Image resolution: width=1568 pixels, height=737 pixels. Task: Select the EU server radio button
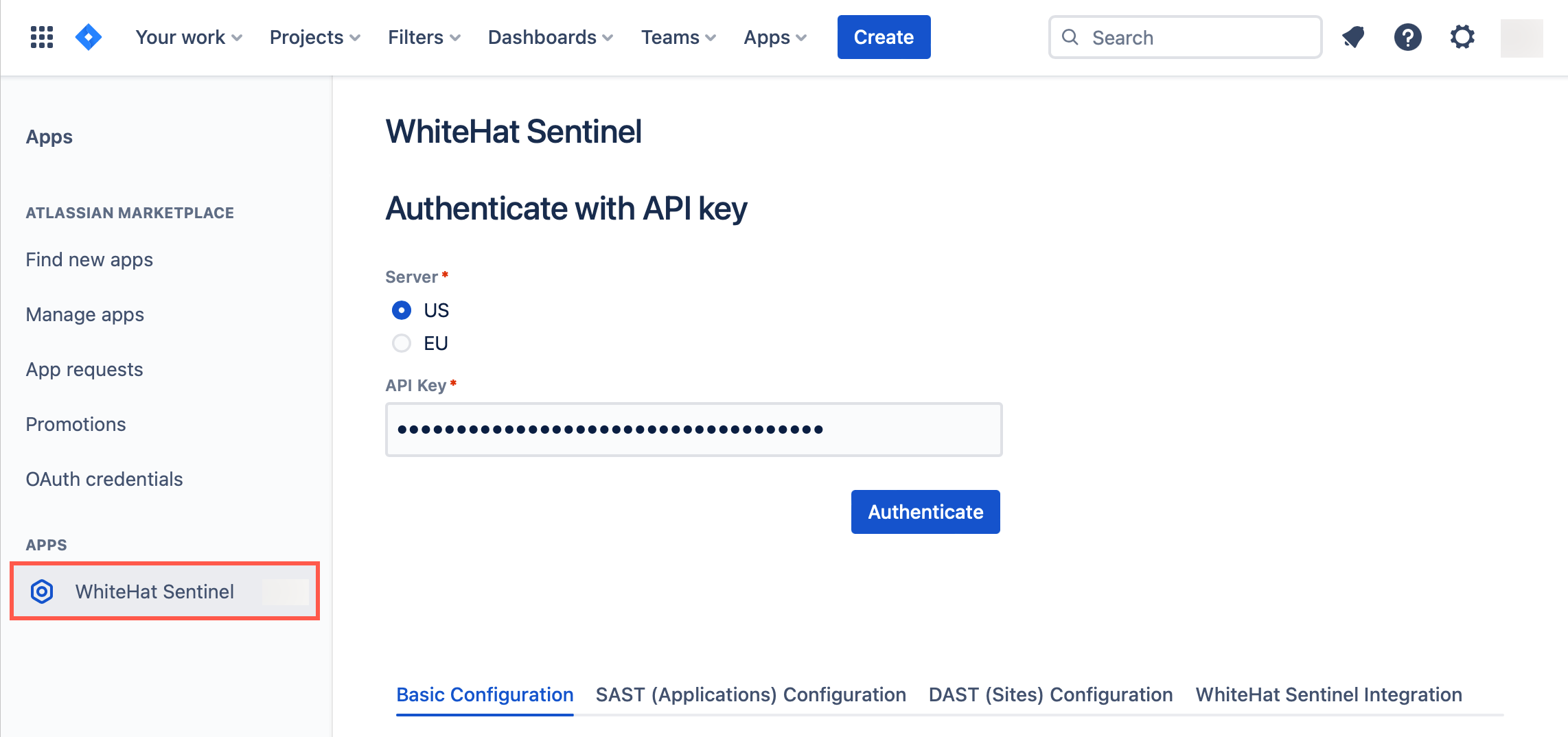point(402,343)
